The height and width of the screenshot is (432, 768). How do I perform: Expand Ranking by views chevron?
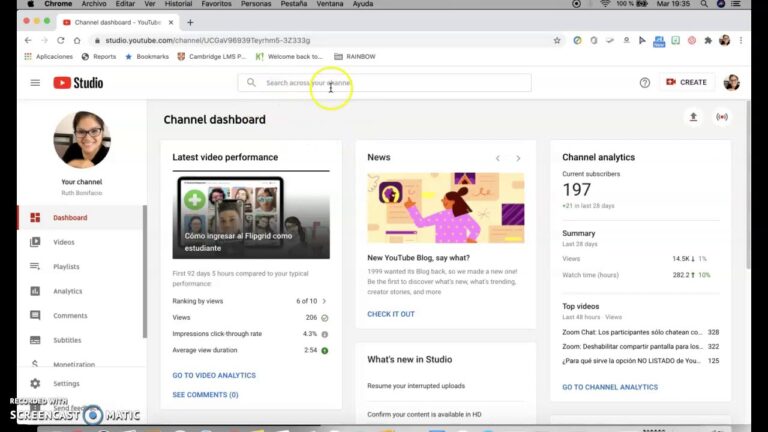click(x=324, y=301)
